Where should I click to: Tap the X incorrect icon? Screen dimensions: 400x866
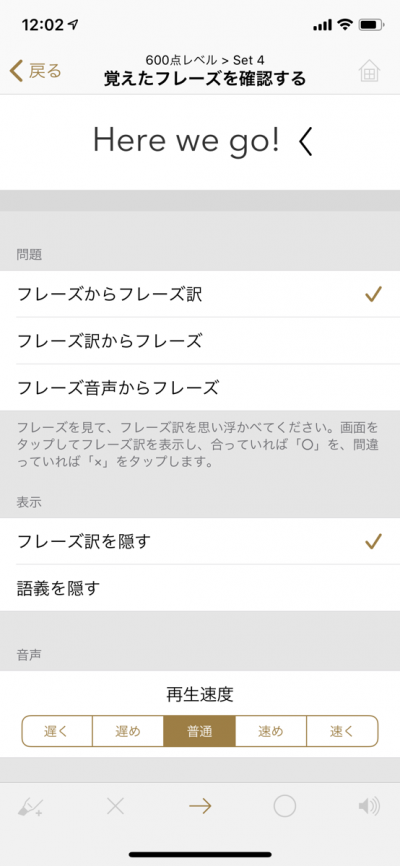coord(115,807)
